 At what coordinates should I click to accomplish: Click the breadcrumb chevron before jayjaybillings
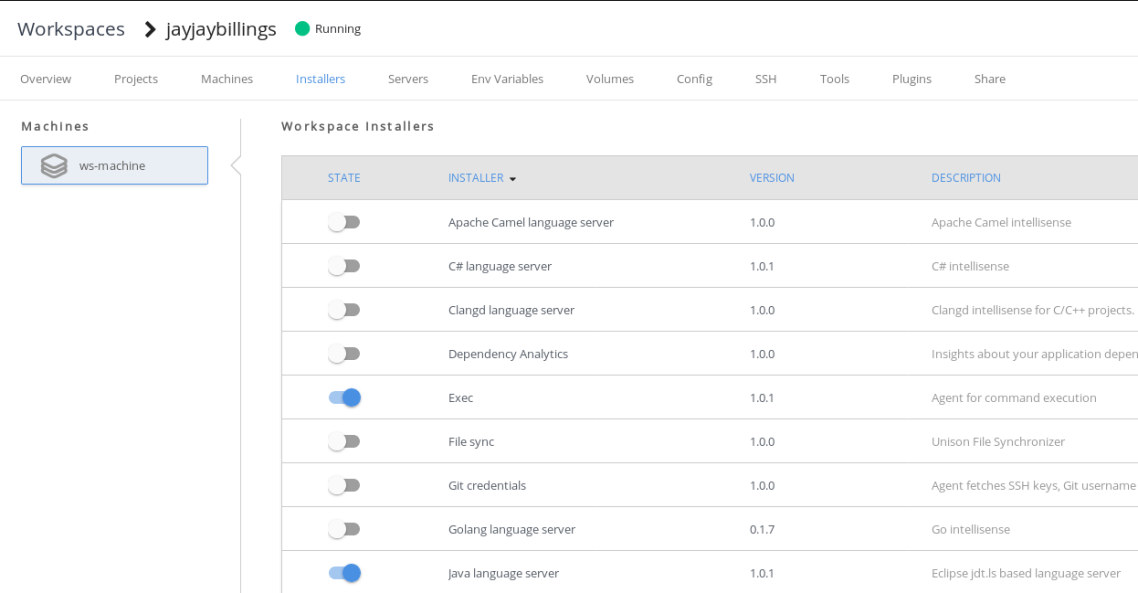click(150, 29)
